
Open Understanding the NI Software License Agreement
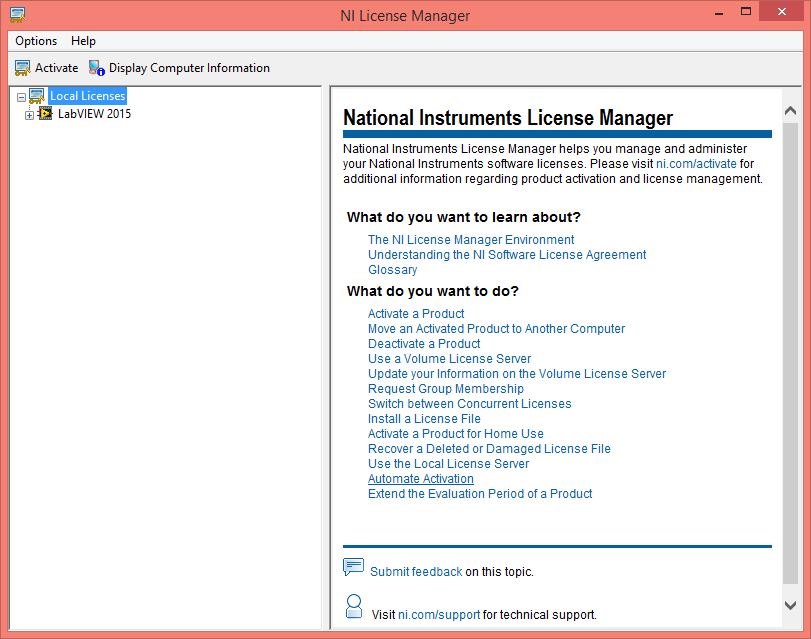[x=507, y=255]
